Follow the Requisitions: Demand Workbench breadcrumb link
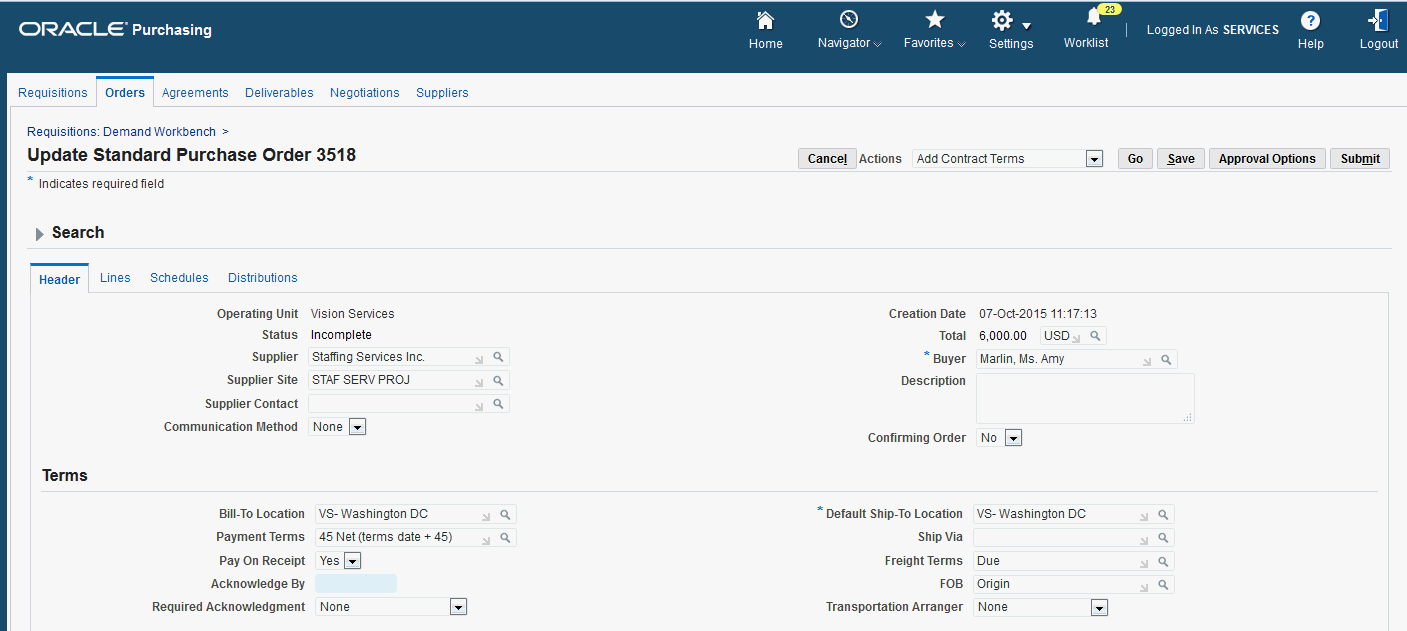This screenshot has height=631, width=1407. (x=121, y=132)
